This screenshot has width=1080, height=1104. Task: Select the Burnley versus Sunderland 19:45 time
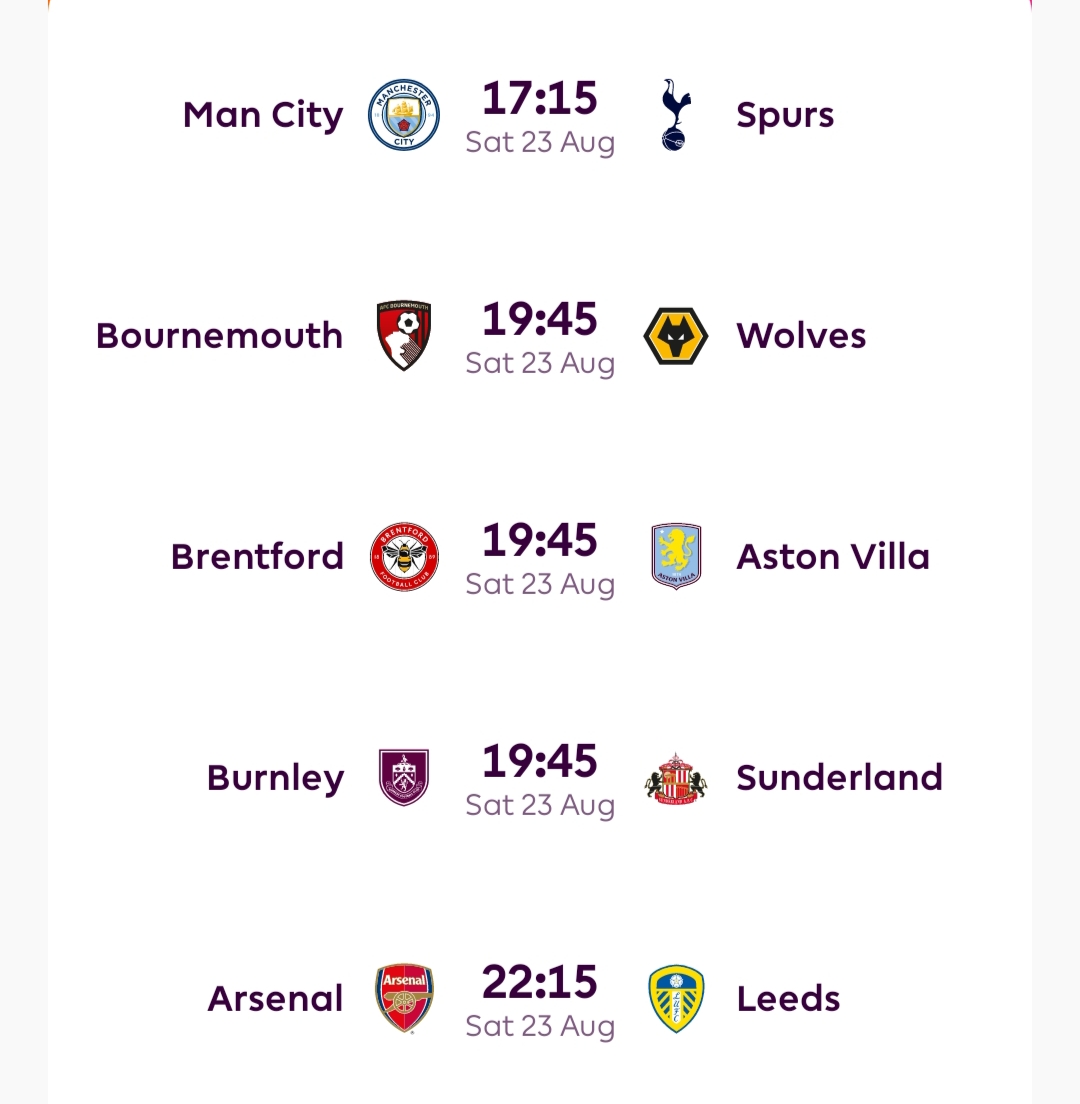540,761
